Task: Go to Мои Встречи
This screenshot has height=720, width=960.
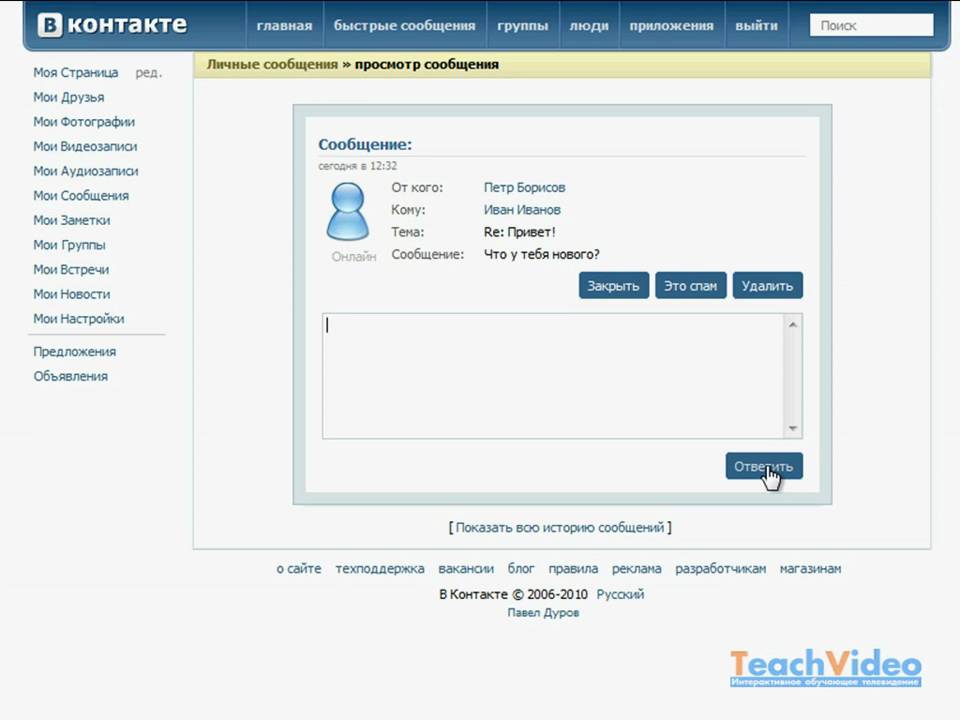Action: [x=71, y=269]
